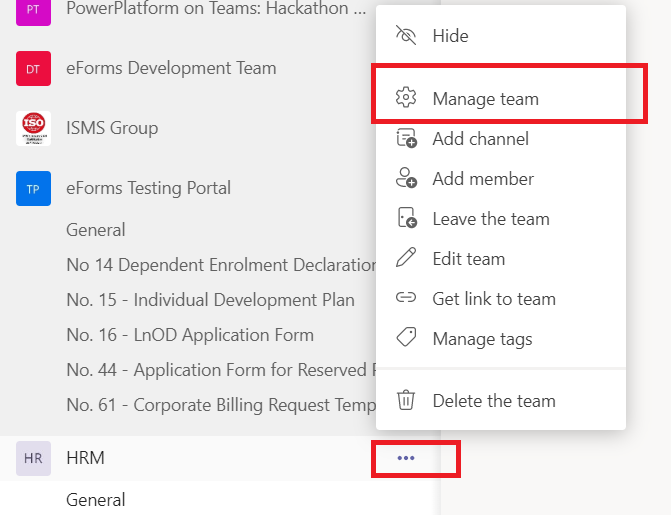Click the blue TP team avatar

33,188
